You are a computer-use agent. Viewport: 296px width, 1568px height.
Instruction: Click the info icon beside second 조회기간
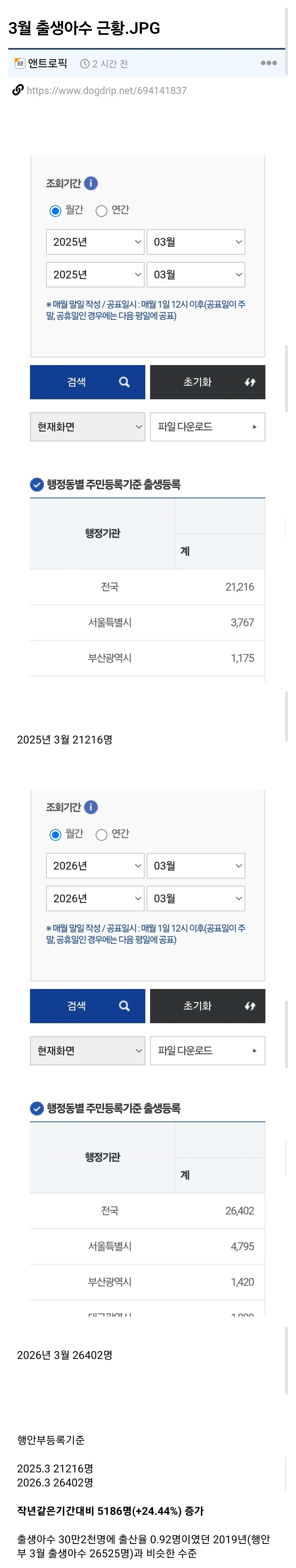[x=91, y=807]
